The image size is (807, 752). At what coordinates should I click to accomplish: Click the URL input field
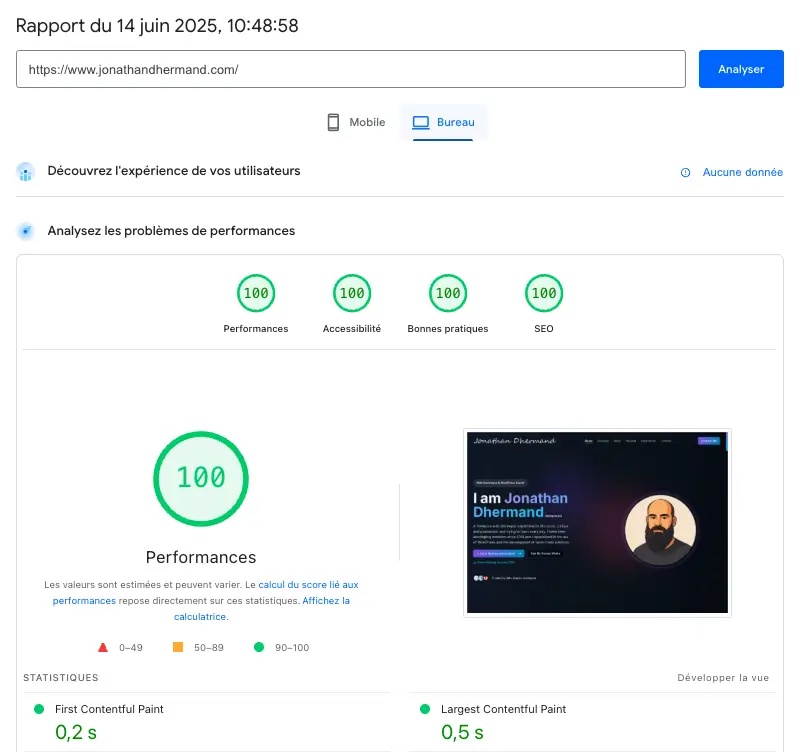[350, 70]
